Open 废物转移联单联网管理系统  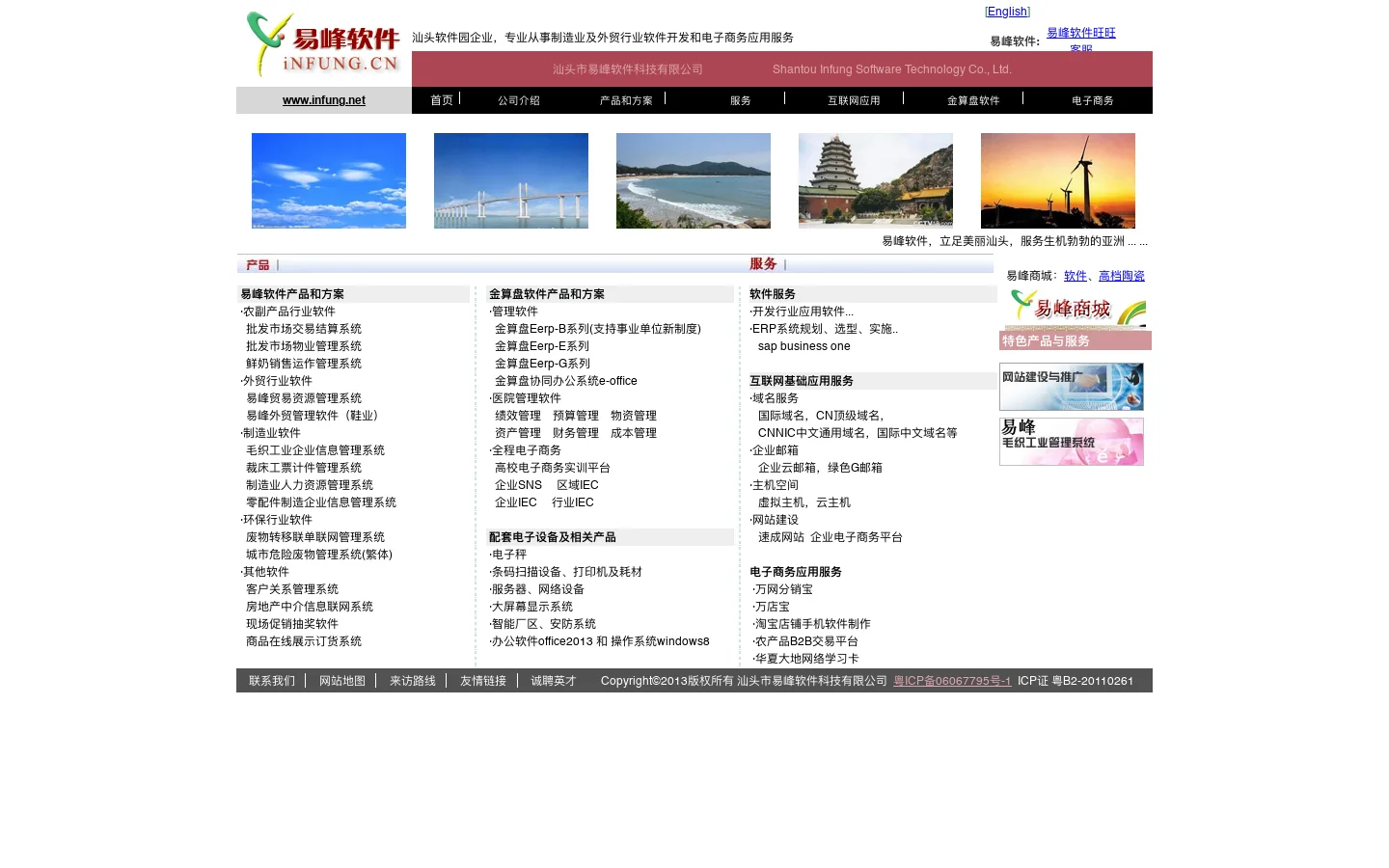click(315, 537)
